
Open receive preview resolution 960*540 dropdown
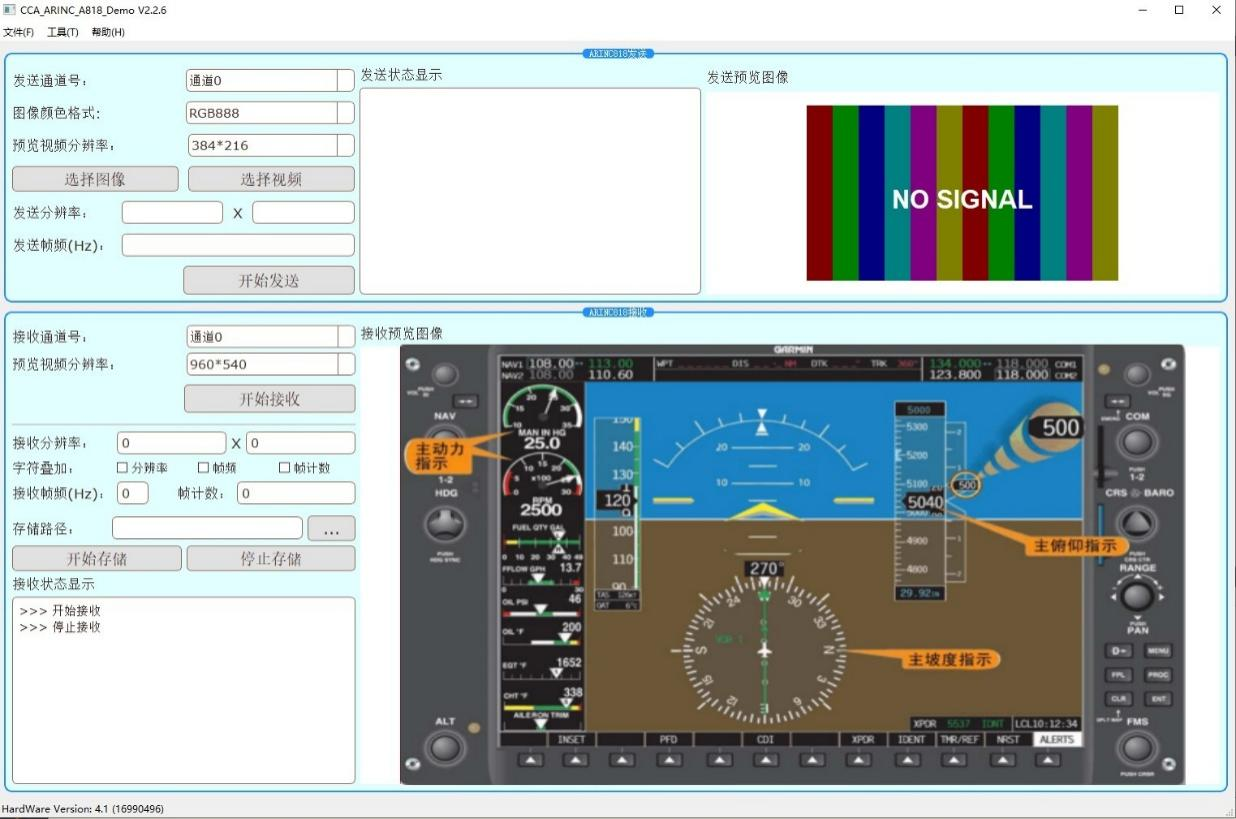tap(346, 364)
